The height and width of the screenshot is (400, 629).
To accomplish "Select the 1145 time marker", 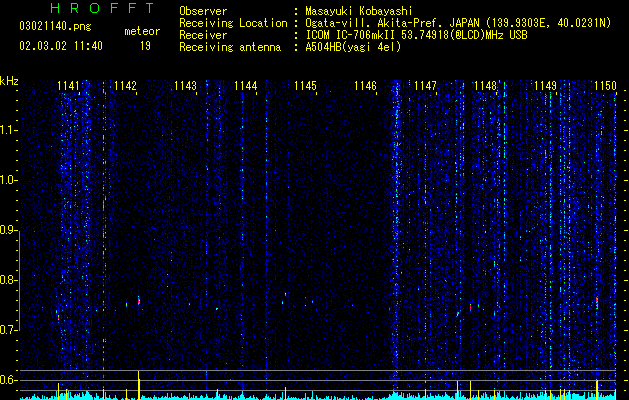I will click(305, 86).
